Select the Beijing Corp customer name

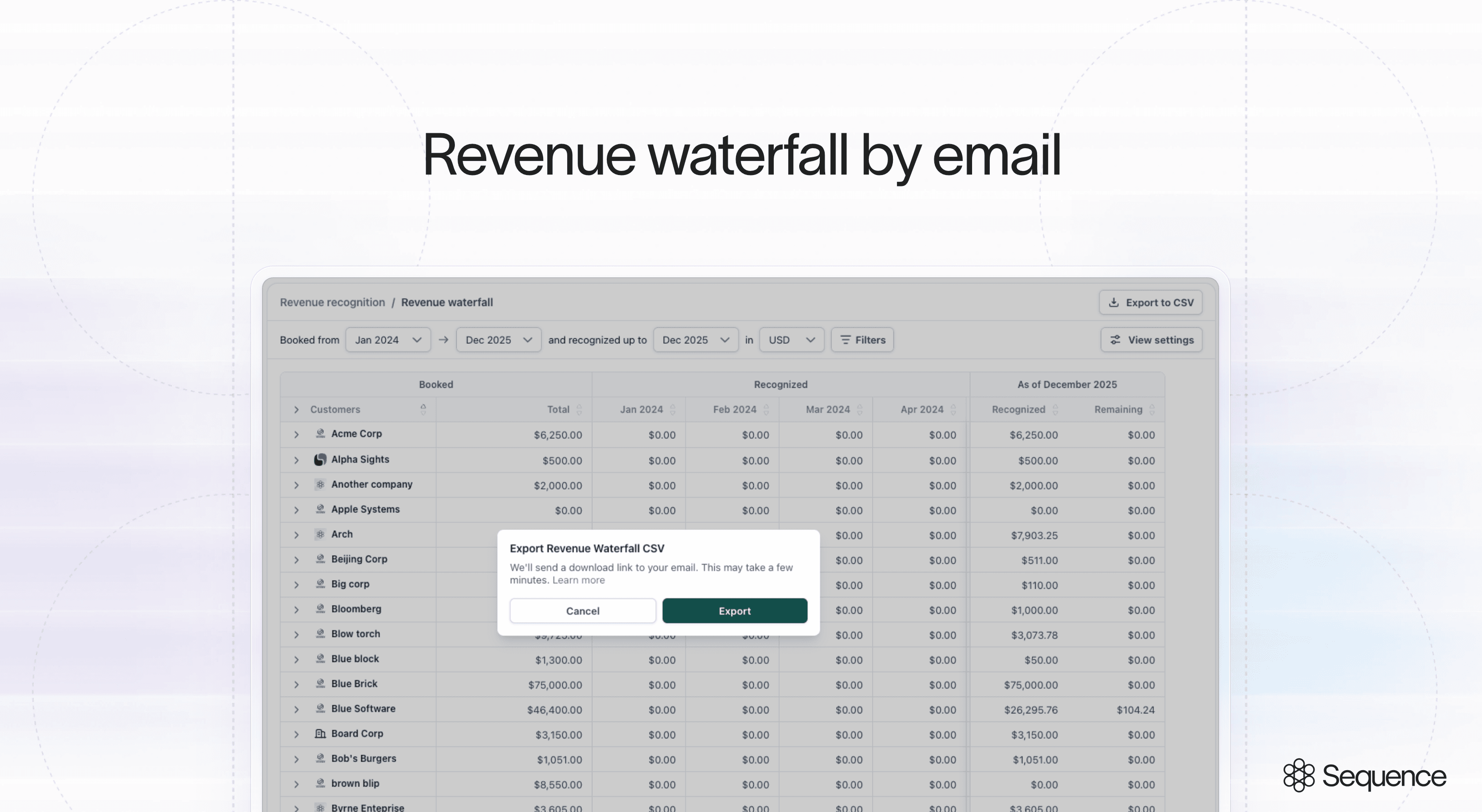(x=359, y=559)
